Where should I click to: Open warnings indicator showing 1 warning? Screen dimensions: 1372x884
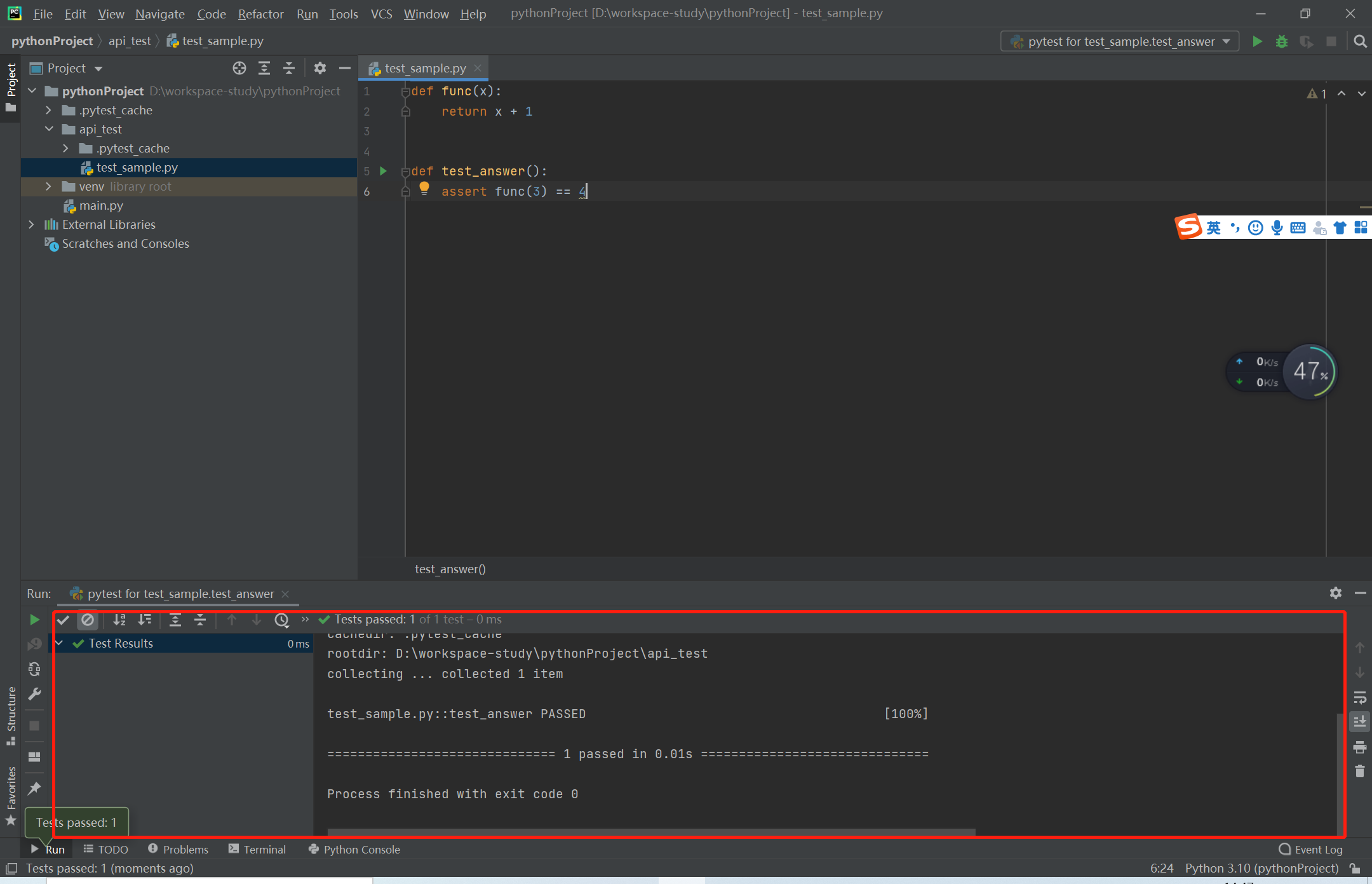coord(1317,93)
